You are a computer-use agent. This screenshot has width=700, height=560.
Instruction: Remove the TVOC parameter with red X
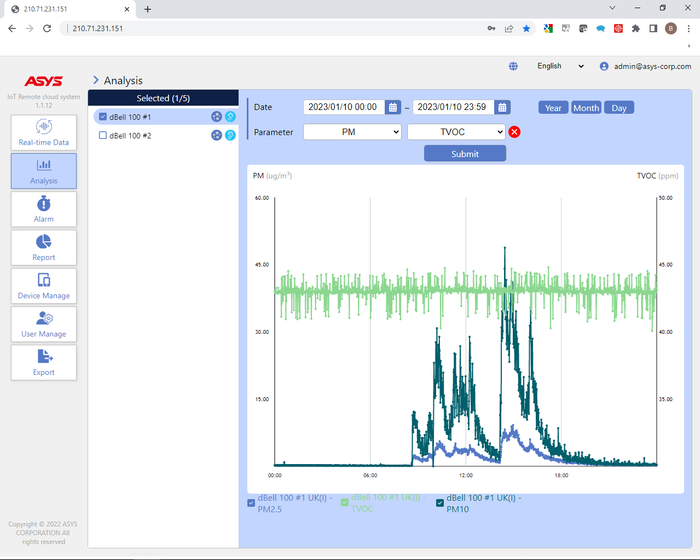515,132
